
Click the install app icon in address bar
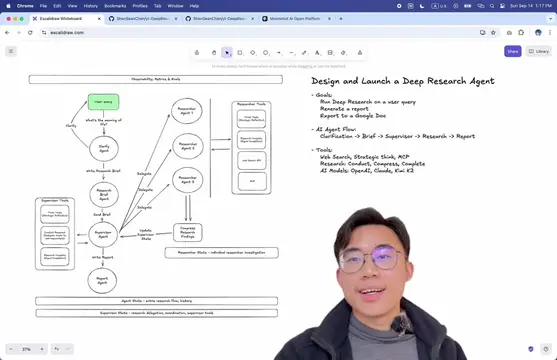click(482, 32)
